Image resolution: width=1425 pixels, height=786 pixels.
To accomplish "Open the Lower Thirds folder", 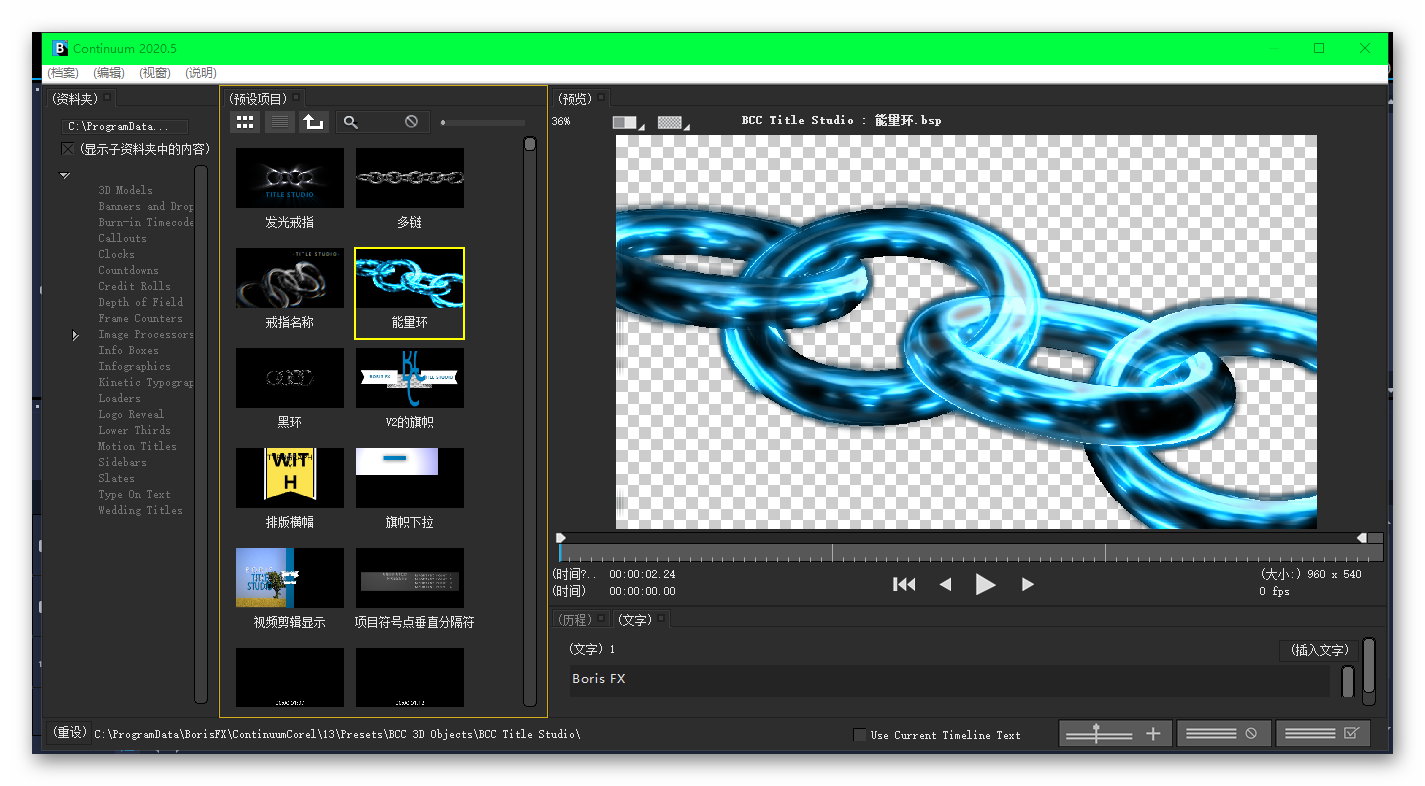I will [x=134, y=430].
